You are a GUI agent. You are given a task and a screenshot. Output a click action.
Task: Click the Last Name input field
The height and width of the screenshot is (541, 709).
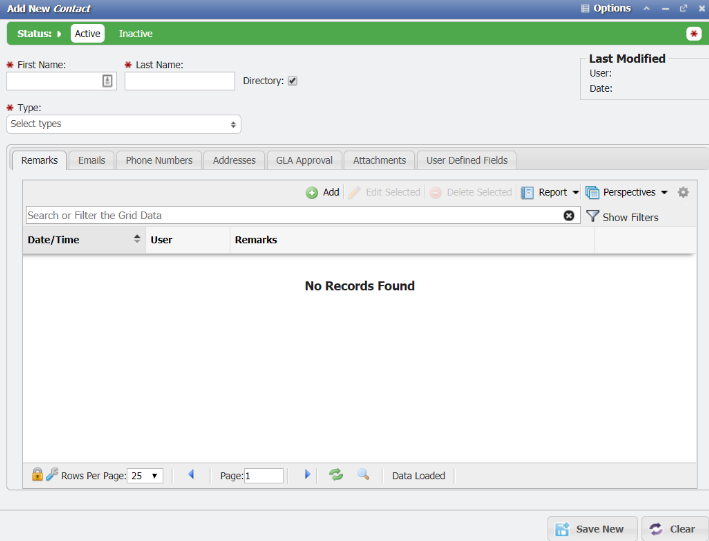click(x=179, y=82)
